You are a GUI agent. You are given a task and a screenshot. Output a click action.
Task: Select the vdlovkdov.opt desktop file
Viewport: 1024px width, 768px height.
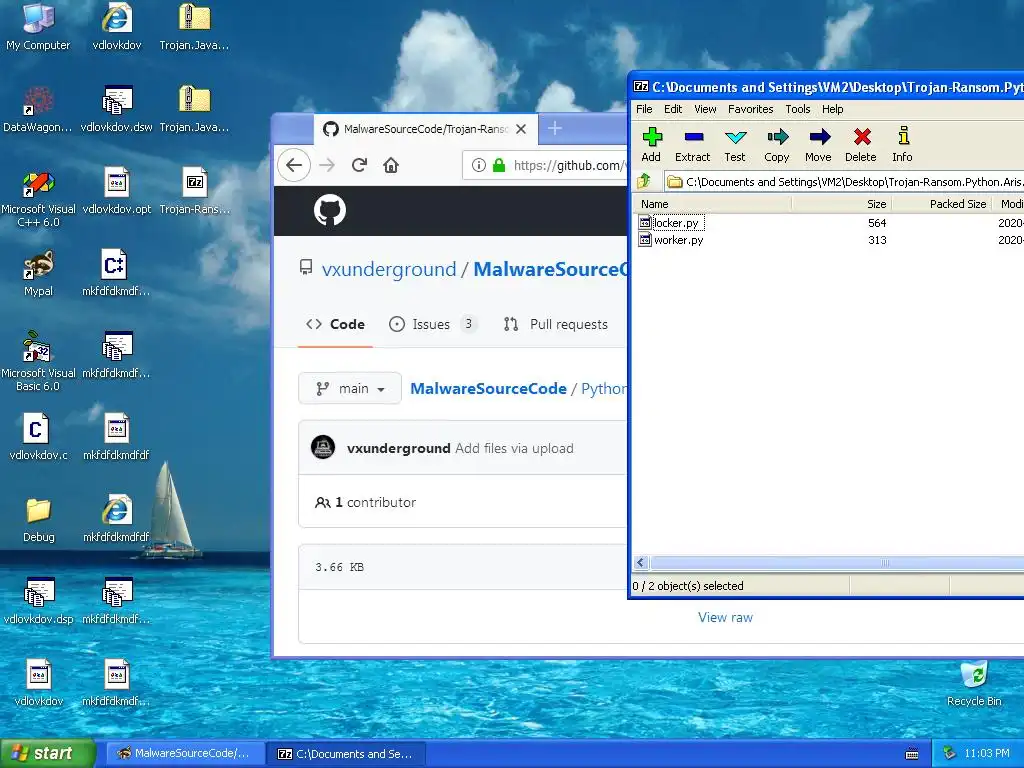coord(116,191)
